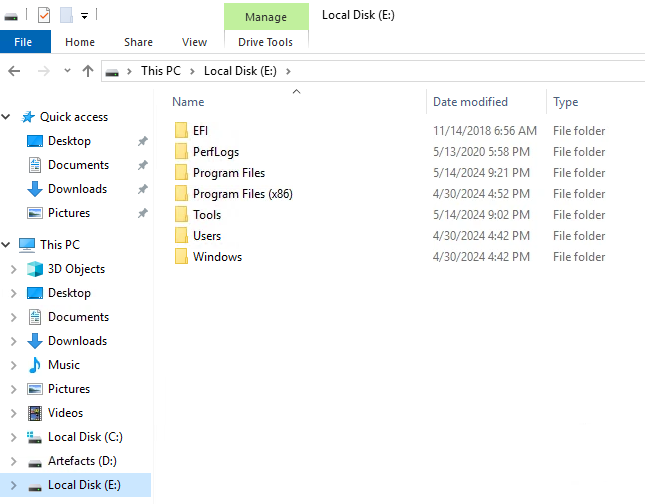
Task: Click the New folder icon in title bar
Action: pyautogui.click(x=66, y=15)
